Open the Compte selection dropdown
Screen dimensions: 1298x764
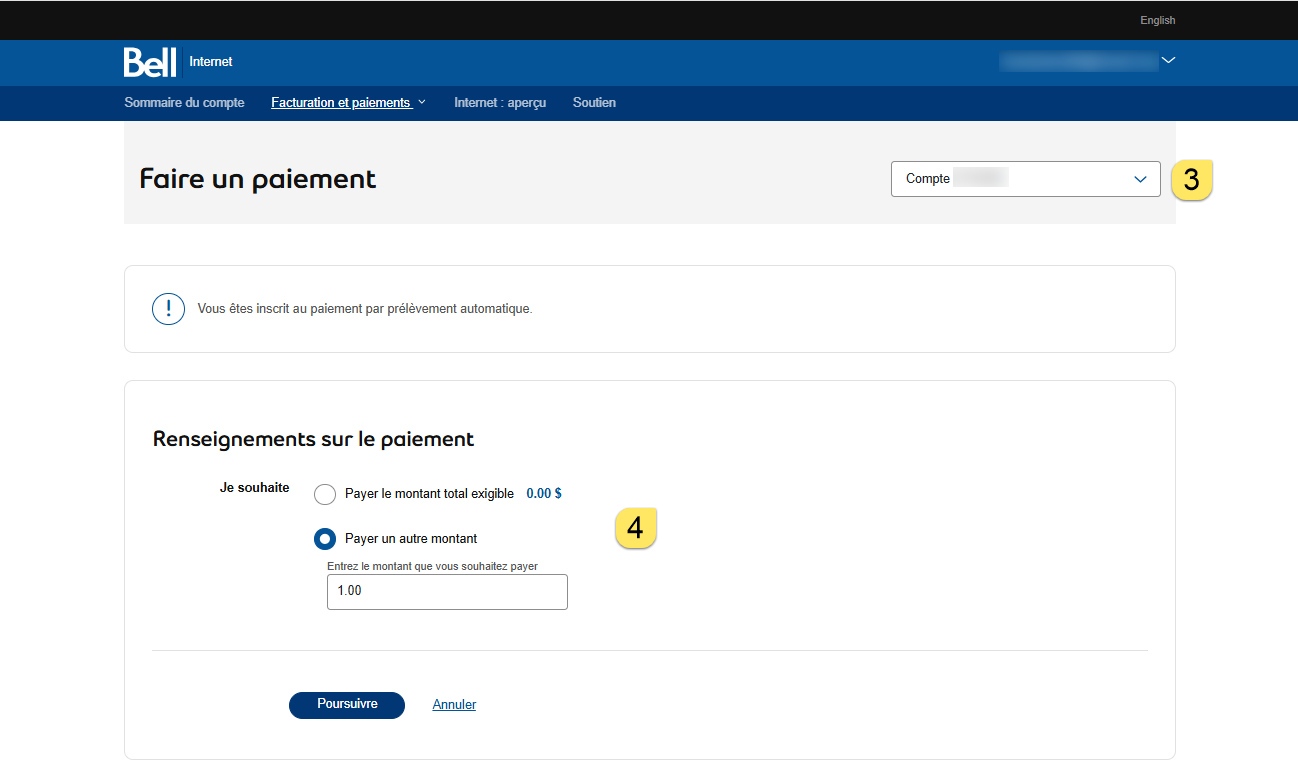1025,179
